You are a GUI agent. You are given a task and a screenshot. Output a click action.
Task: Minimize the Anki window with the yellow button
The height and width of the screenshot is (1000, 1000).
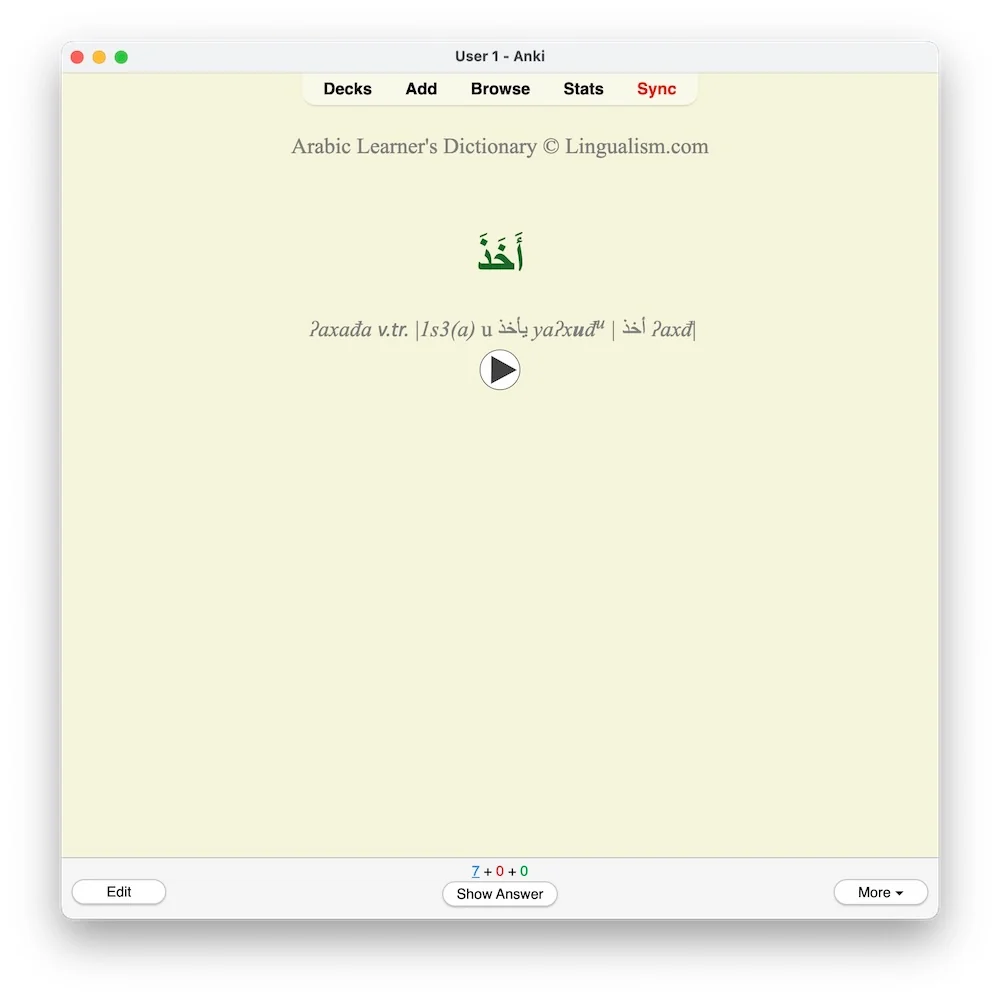(x=99, y=57)
